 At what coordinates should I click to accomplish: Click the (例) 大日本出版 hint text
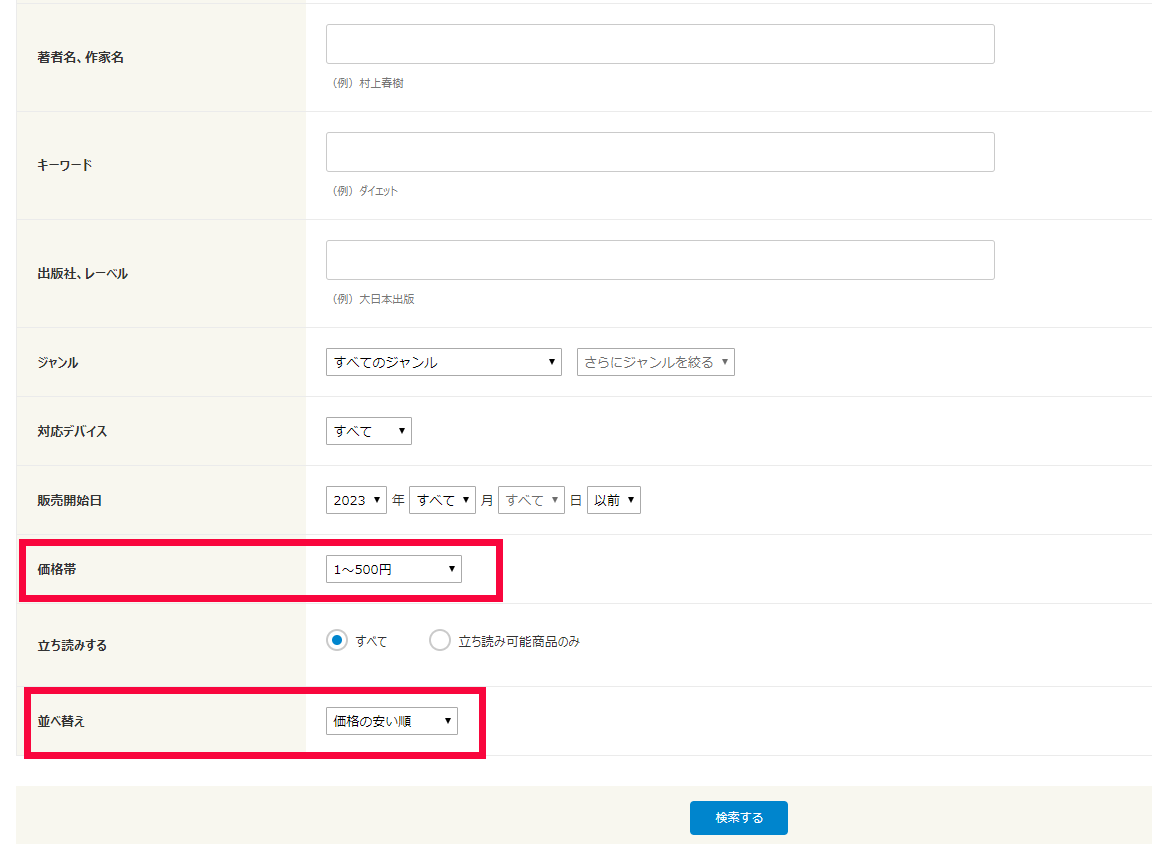pyautogui.click(x=372, y=299)
